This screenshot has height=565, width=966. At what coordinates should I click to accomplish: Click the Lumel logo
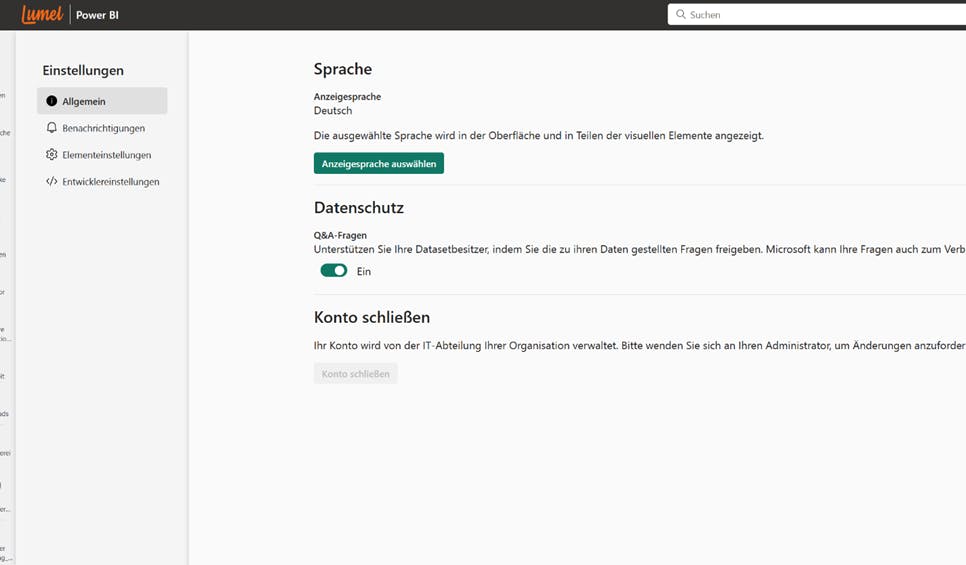42,14
